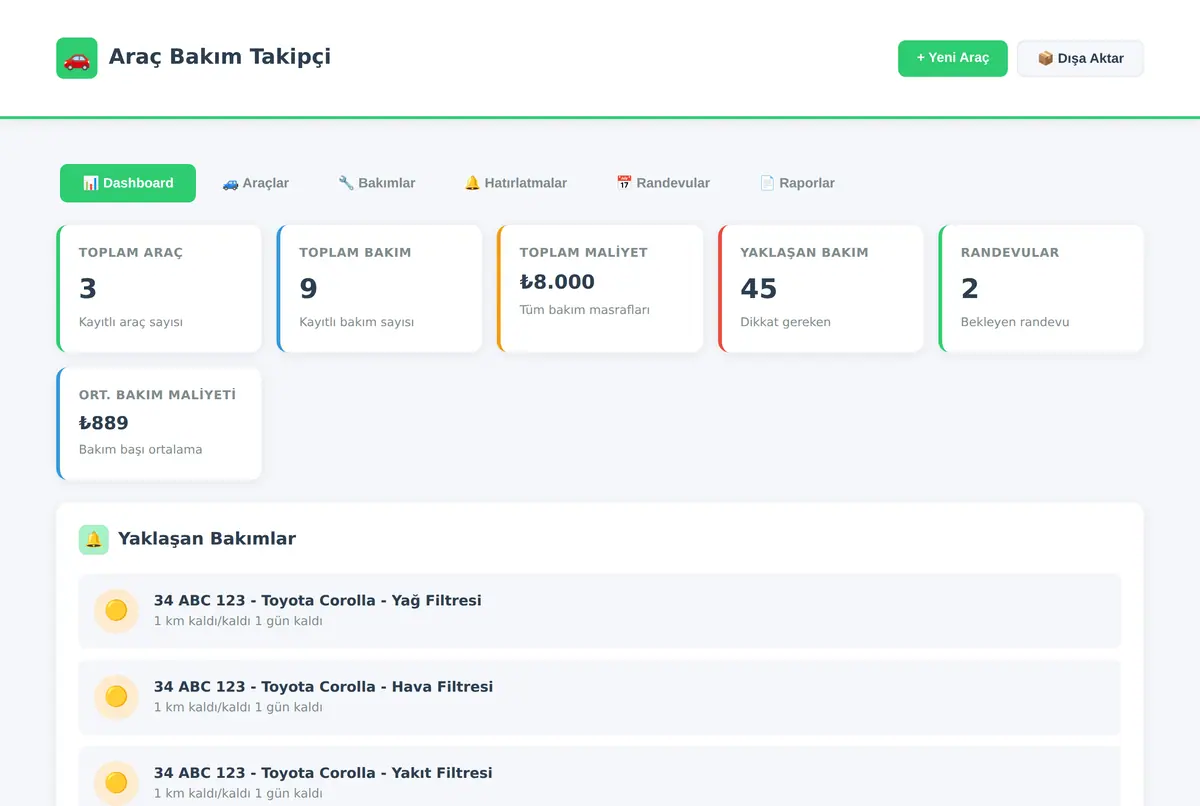Open the Dashboard tab
Image resolution: width=1200 pixels, height=806 pixels.
[128, 183]
